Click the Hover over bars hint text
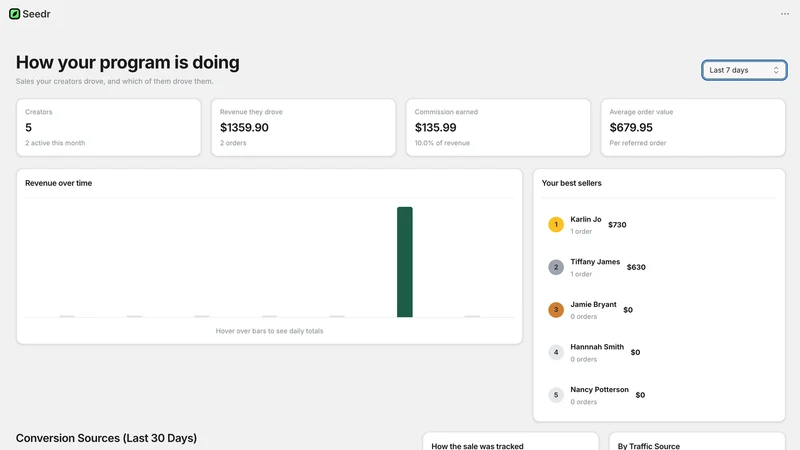Image resolution: width=800 pixels, height=450 pixels. coord(269,331)
